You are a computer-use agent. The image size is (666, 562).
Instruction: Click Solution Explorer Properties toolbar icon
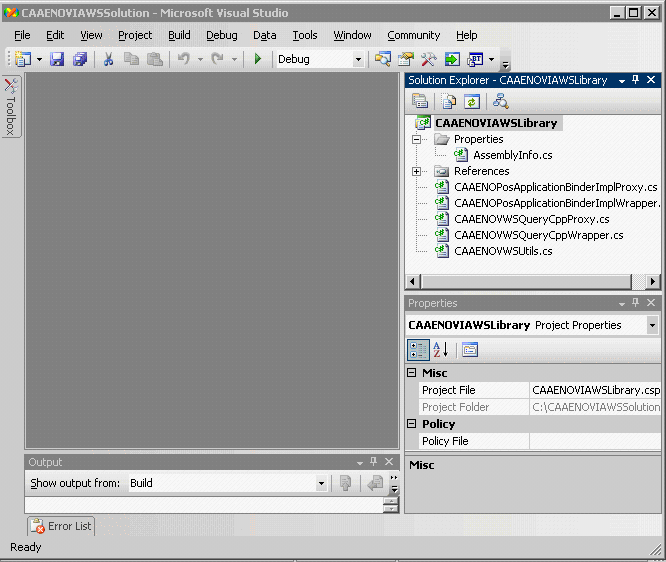[x=420, y=102]
